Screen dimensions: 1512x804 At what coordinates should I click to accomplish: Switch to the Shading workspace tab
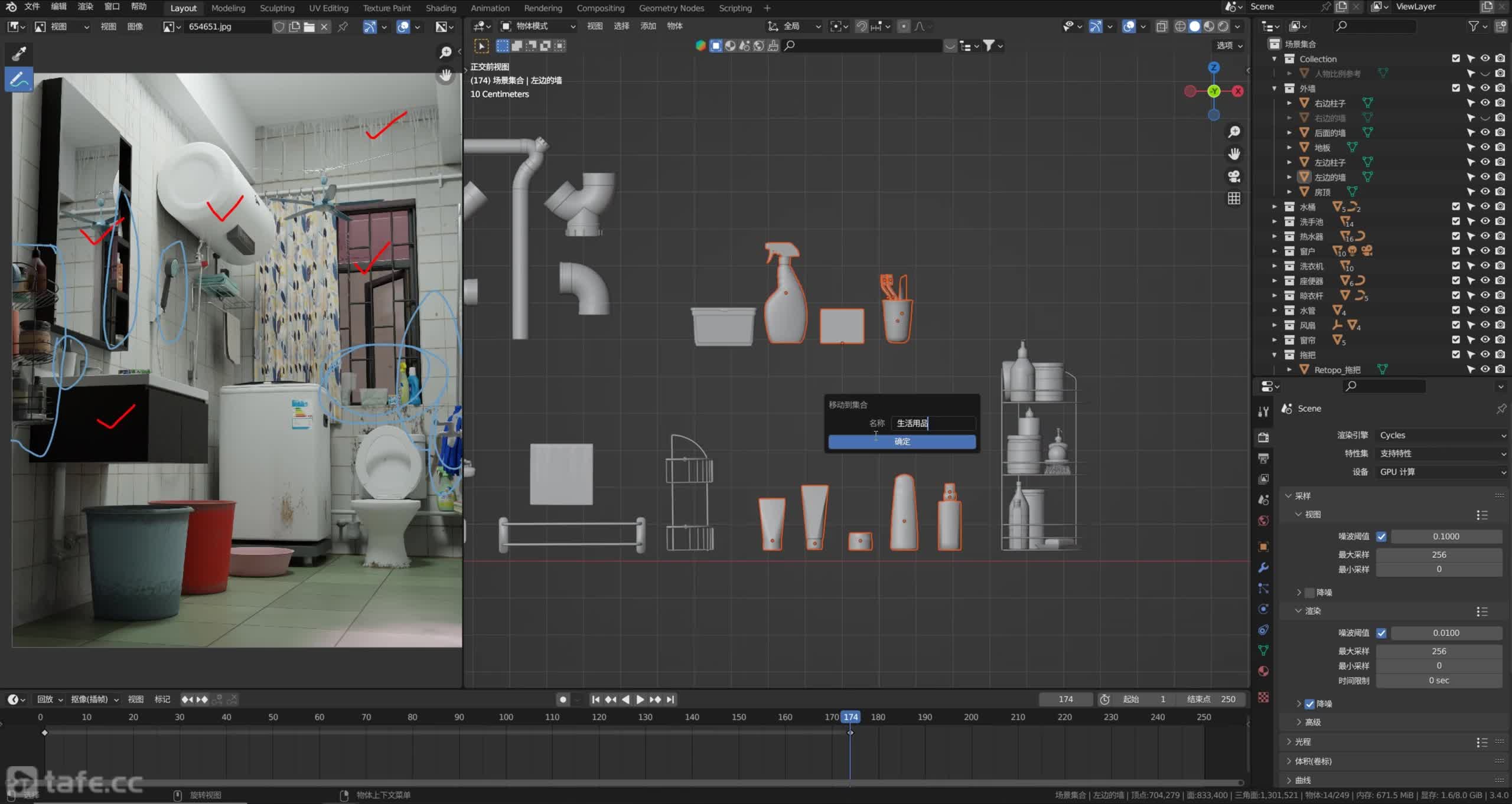point(441,8)
